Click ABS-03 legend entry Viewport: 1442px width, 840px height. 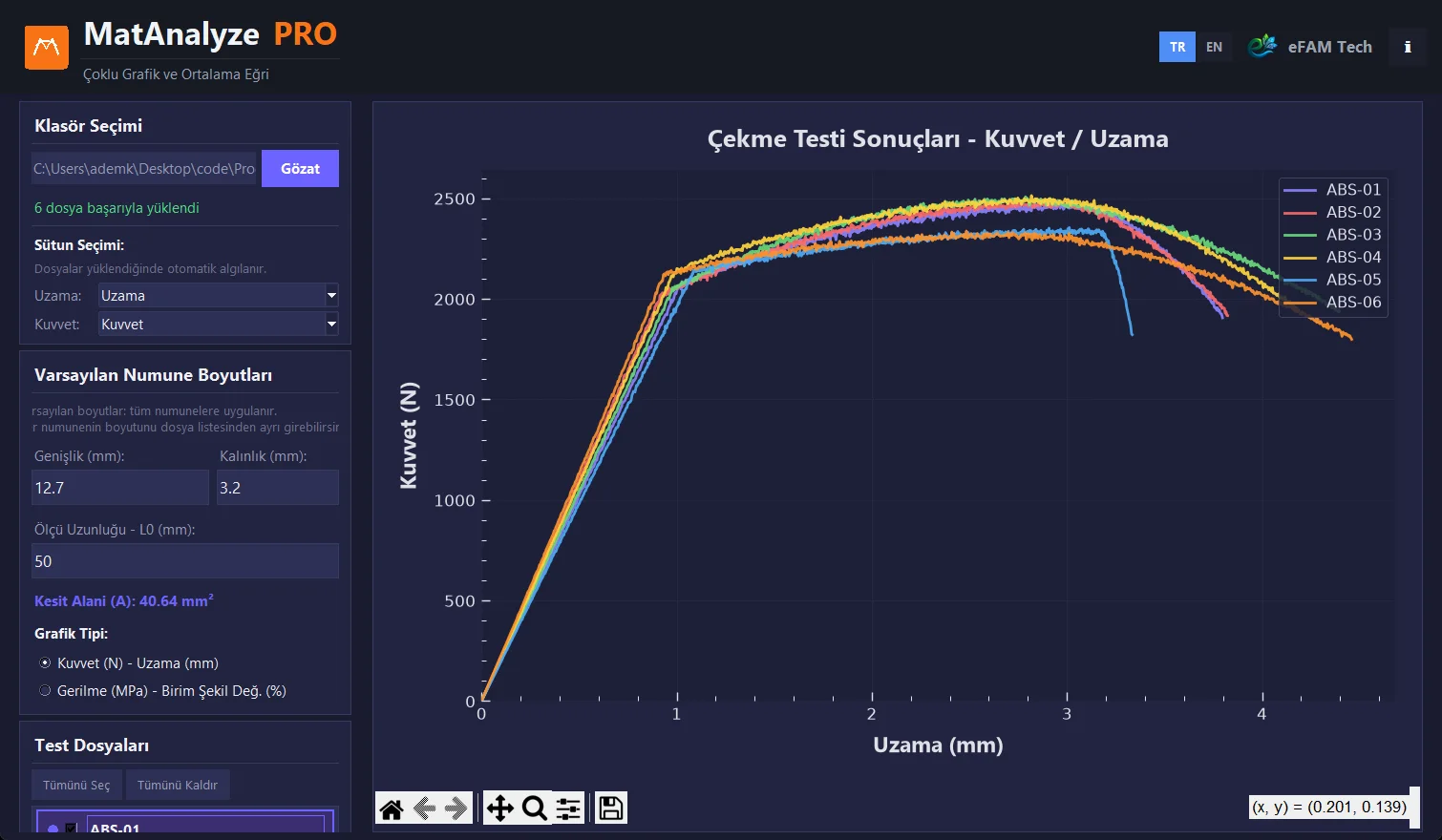pos(1333,235)
